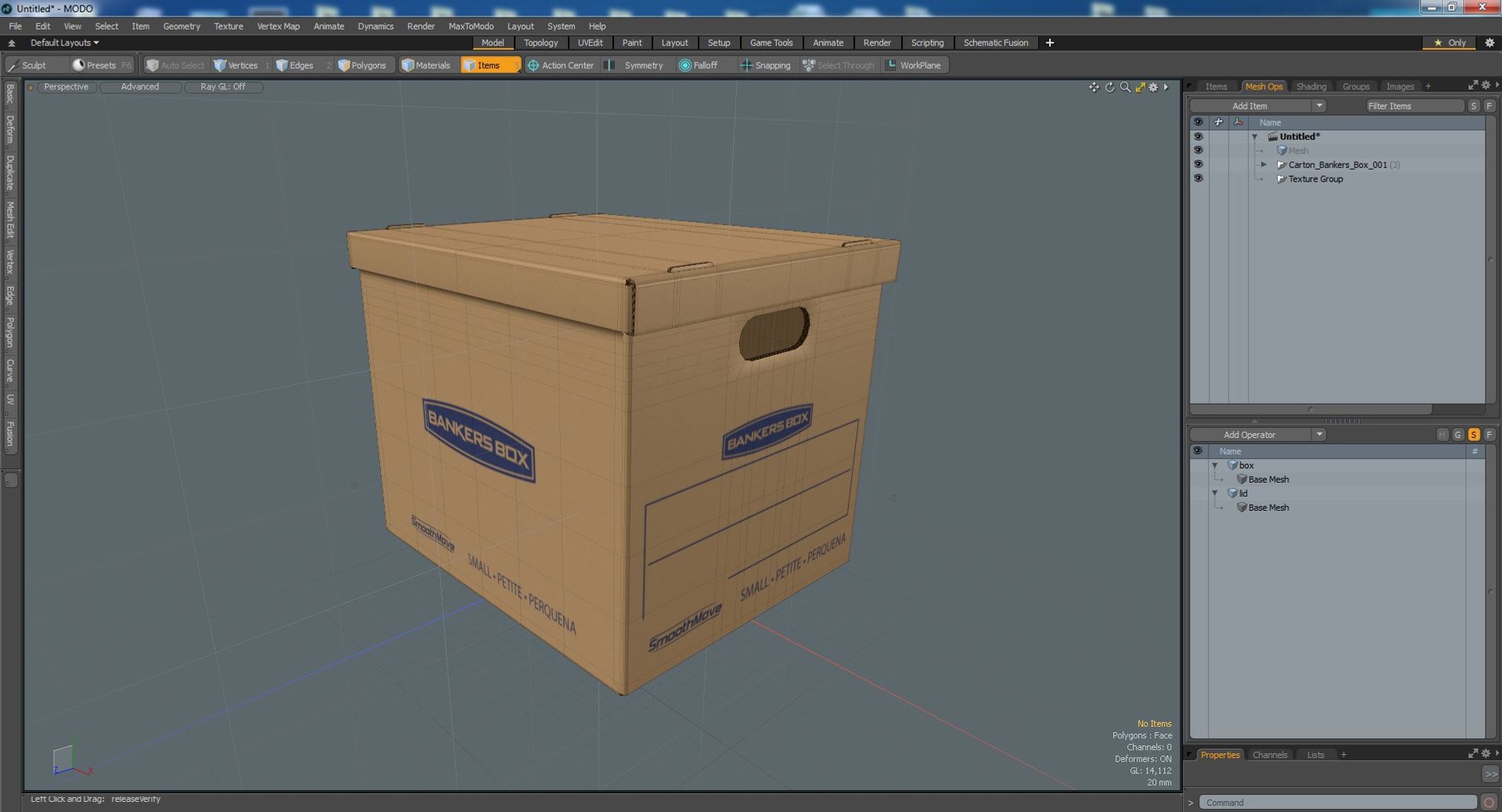
Task: Switch to the Game Tools layout tab
Action: click(x=771, y=43)
